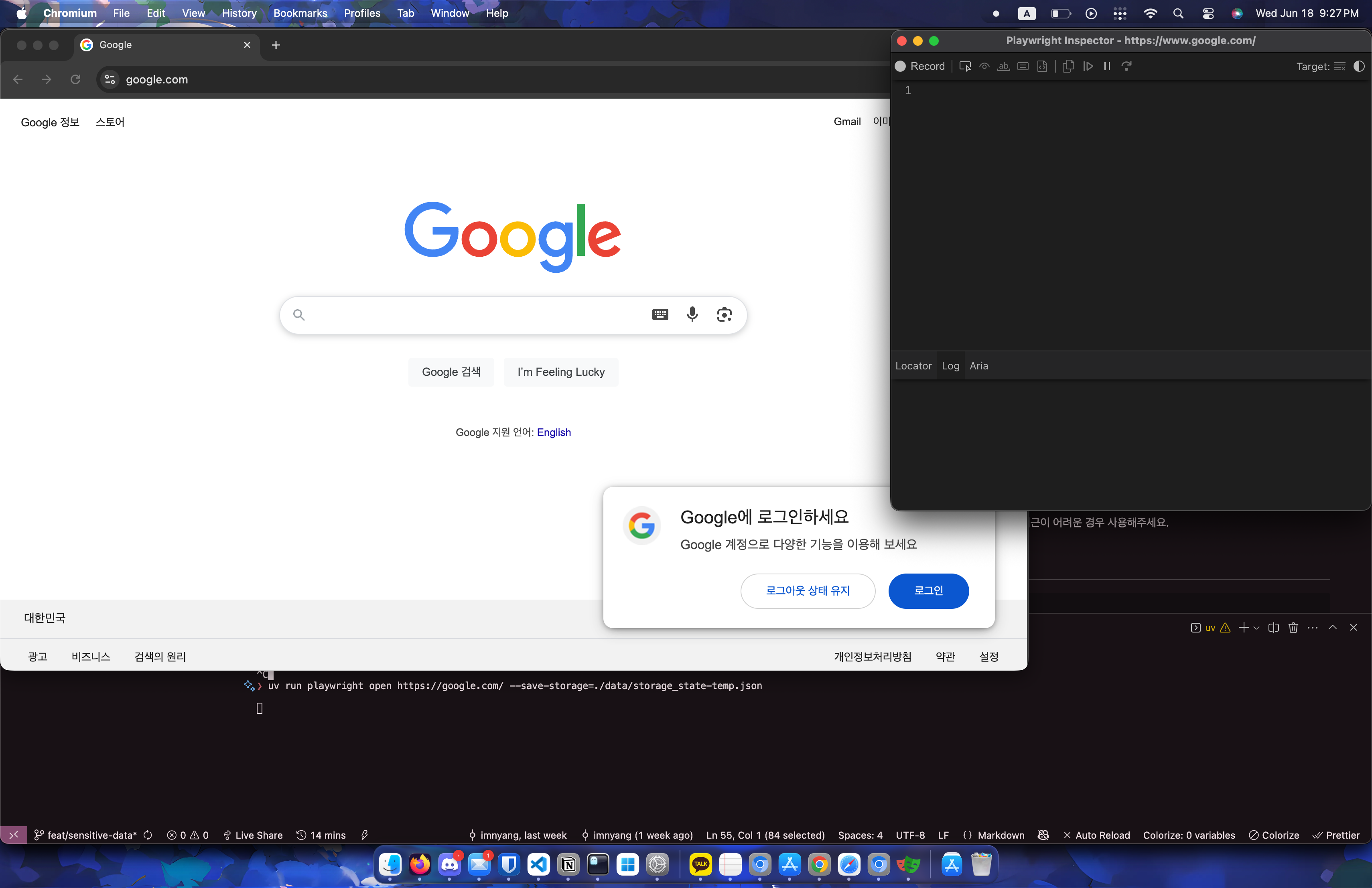Viewport: 1372px width, 888px height.
Task: Open the launch profile dropdown in terminal panel
Action: pyautogui.click(x=1257, y=628)
